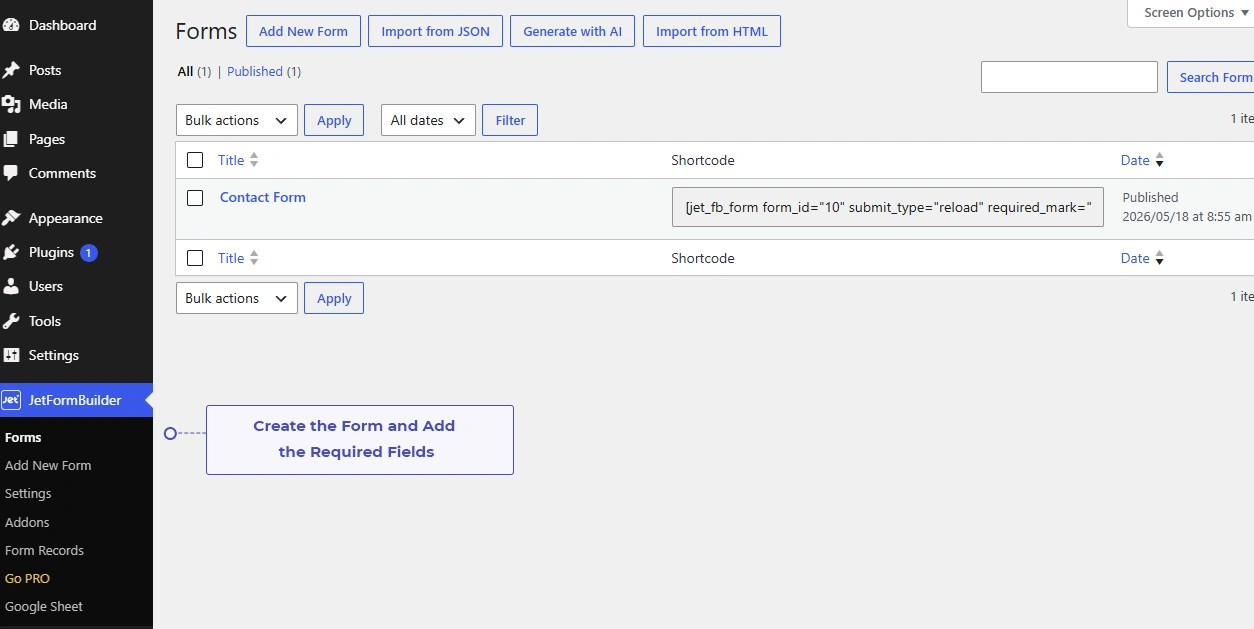
Task: Open the top Bulk actions dropdown
Action: coord(237,120)
